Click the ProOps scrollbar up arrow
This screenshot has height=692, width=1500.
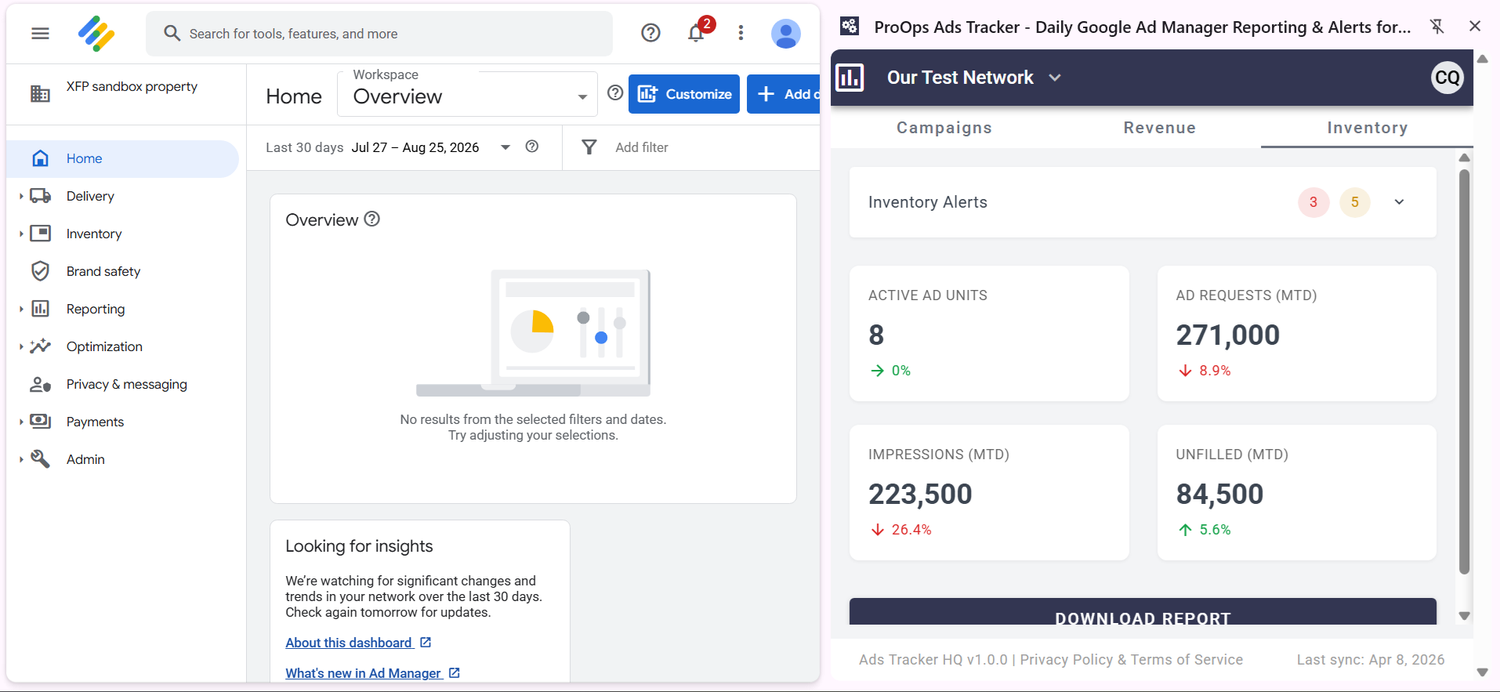coord(1464,157)
